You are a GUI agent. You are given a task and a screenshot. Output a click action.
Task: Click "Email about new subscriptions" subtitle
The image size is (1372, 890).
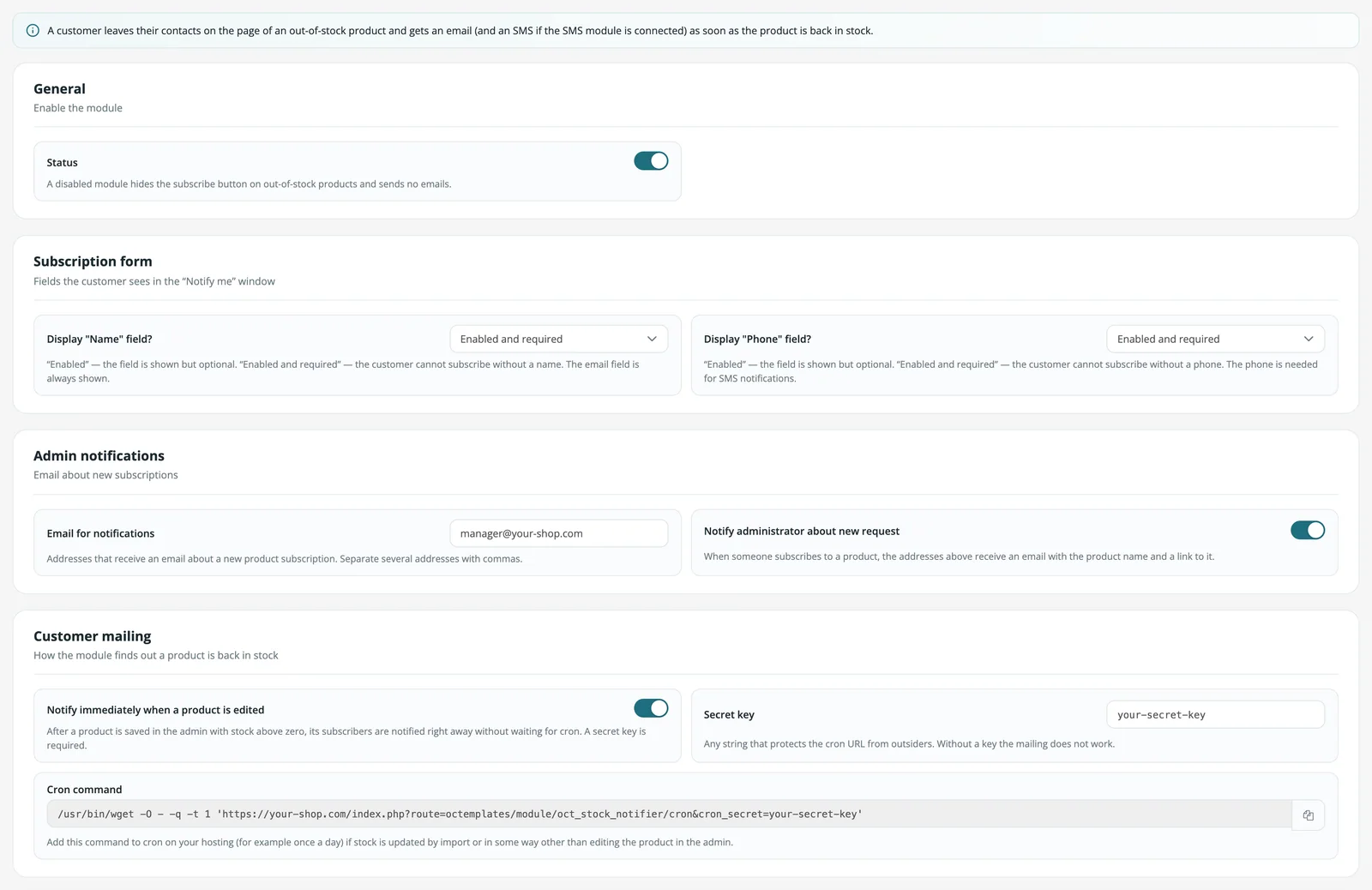pos(105,475)
